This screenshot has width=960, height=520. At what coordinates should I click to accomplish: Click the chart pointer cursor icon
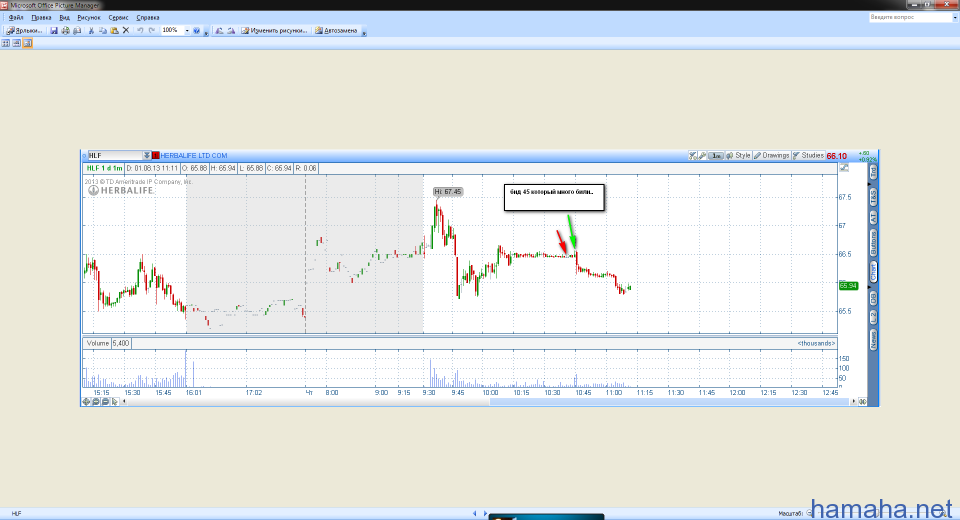[114, 402]
